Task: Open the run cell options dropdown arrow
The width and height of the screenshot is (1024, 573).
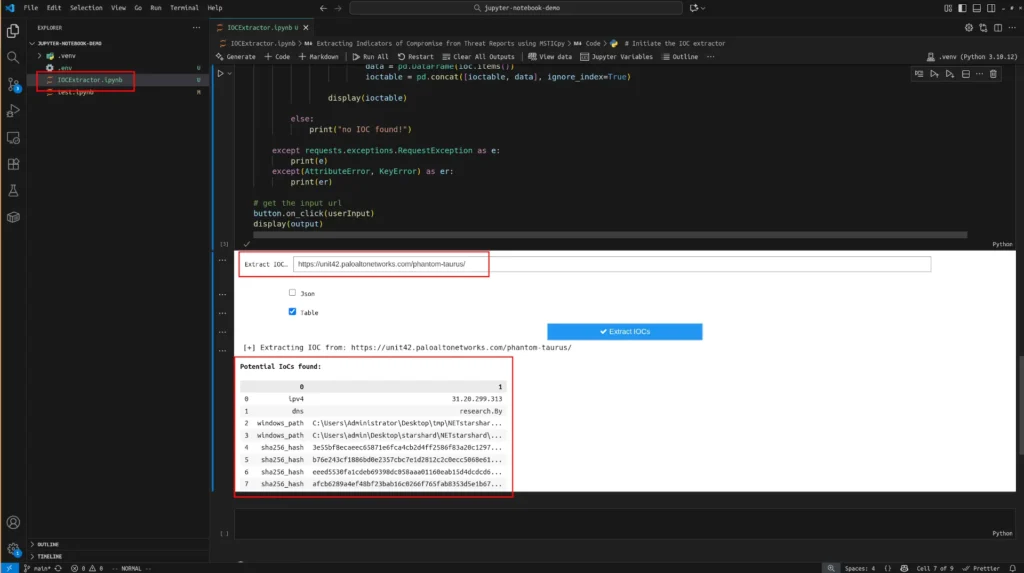Action: [230, 73]
